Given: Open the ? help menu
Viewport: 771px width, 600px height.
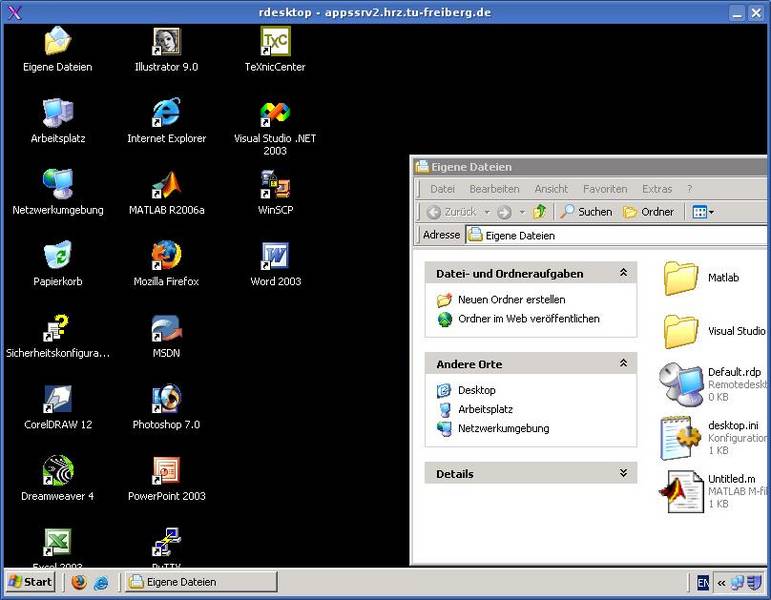Looking at the screenshot, I should (x=689, y=189).
